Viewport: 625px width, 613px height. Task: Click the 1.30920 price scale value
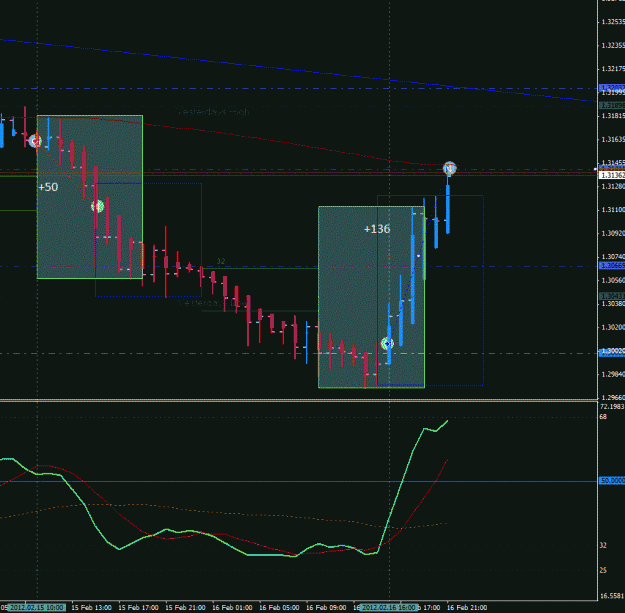pyautogui.click(x=613, y=233)
